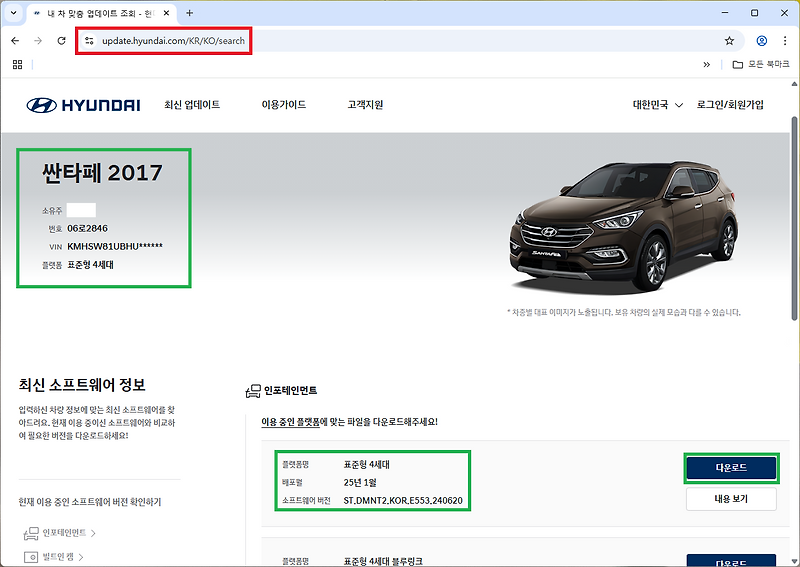The image size is (800, 567).
Task: Download the 표준형 4세대 software
Action: pyautogui.click(x=731, y=467)
